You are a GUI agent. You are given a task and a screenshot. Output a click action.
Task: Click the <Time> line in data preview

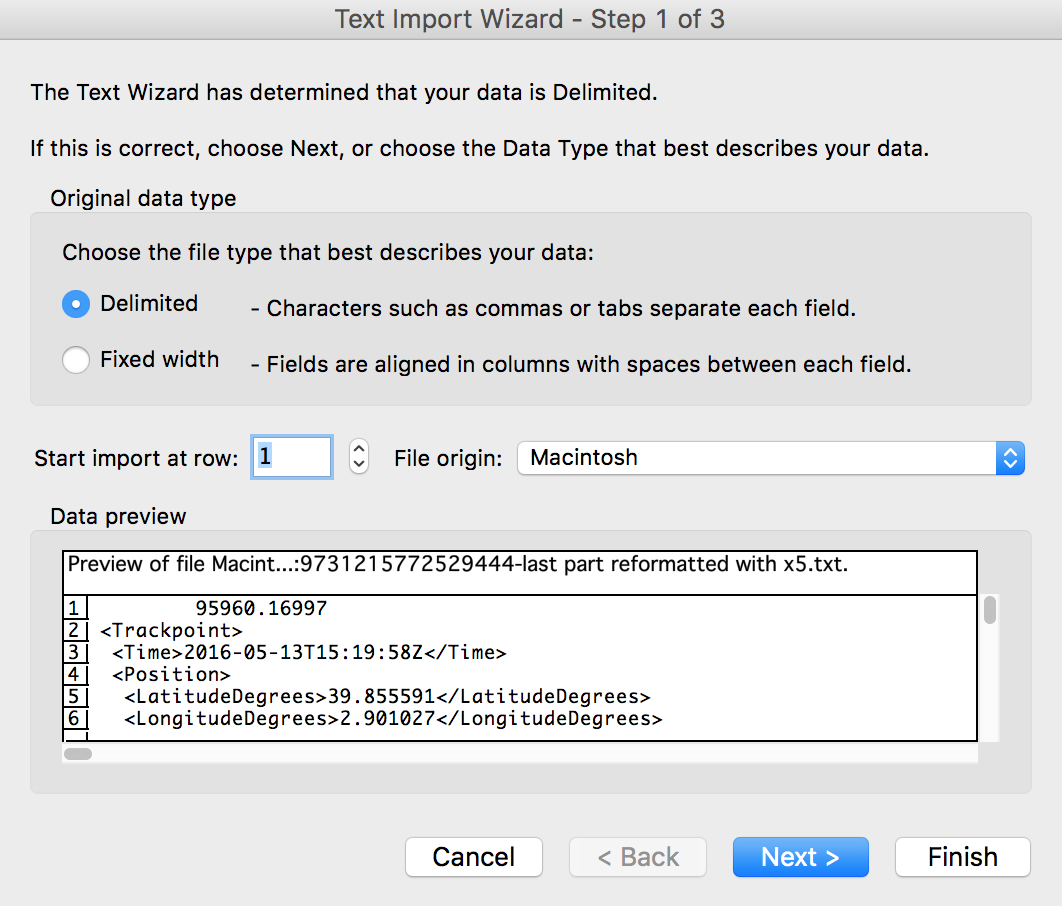(x=309, y=653)
